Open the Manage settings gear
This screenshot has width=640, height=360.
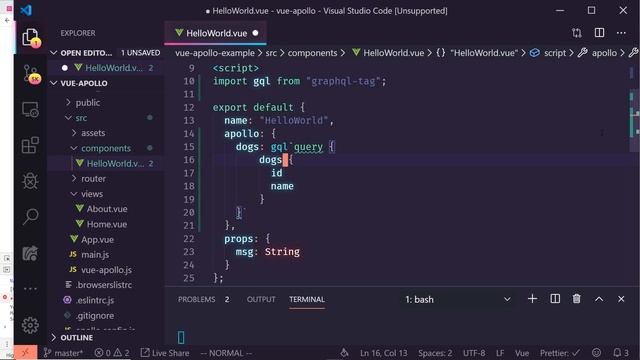coord(30,325)
